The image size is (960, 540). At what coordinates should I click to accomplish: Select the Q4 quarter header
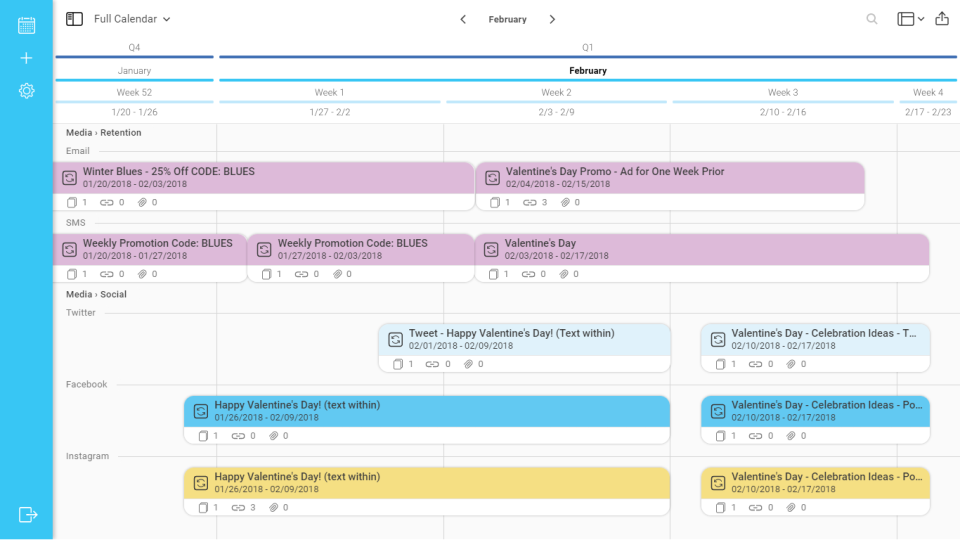[x=134, y=47]
